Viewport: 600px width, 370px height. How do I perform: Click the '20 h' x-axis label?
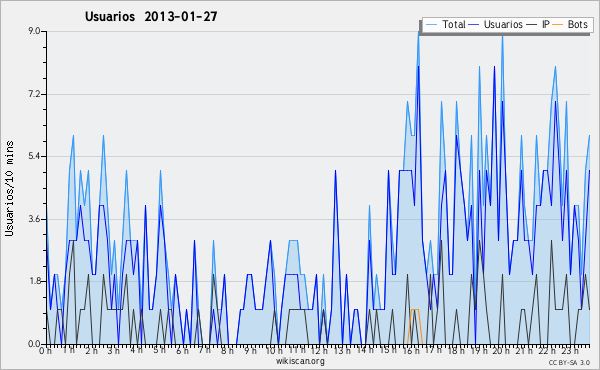(501, 350)
